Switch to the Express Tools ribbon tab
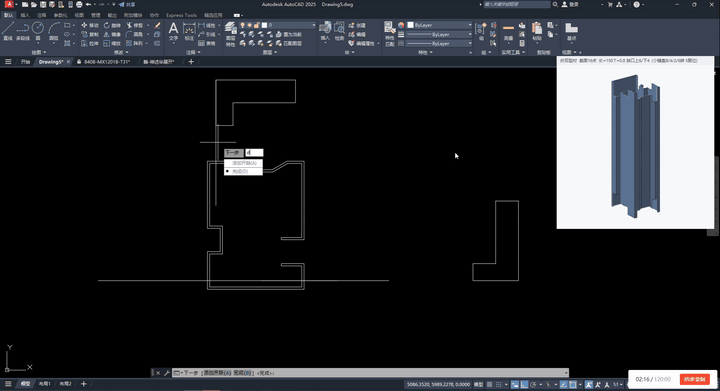The height and width of the screenshot is (391, 720). (181, 15)
